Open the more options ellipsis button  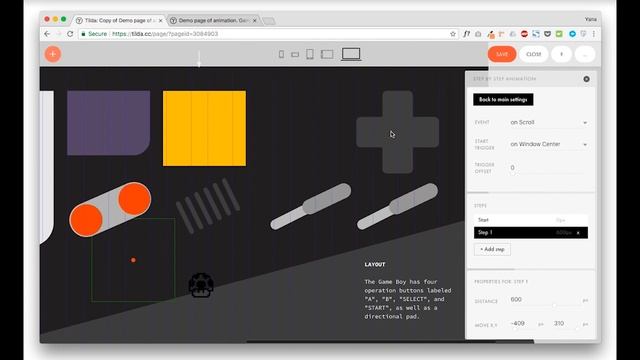tap(584, 54)
